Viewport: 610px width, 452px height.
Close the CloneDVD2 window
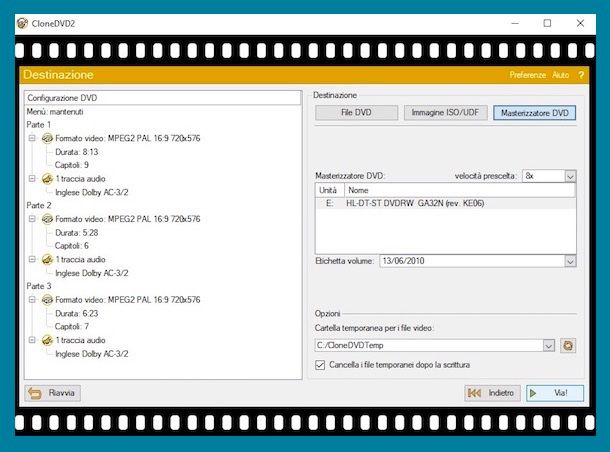point(580,24)
